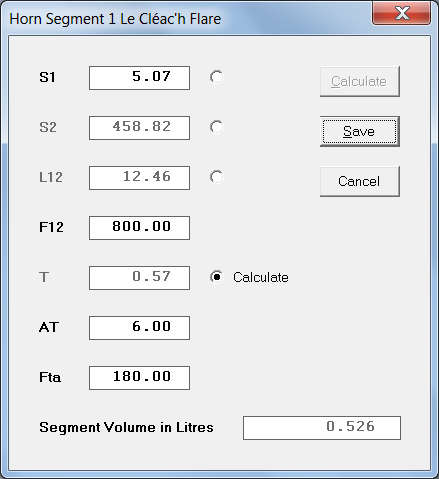Select the S2 radio button
This screenshot has width=439, height=479.
click(x=216, y=127)
